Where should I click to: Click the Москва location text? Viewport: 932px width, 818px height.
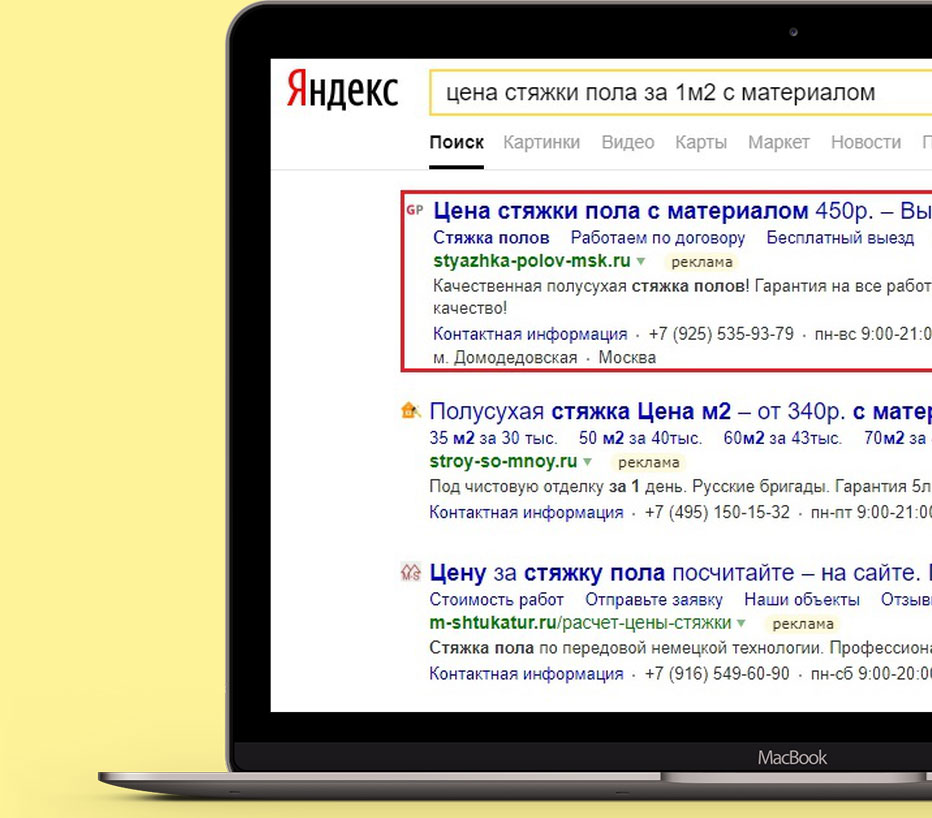627,358
